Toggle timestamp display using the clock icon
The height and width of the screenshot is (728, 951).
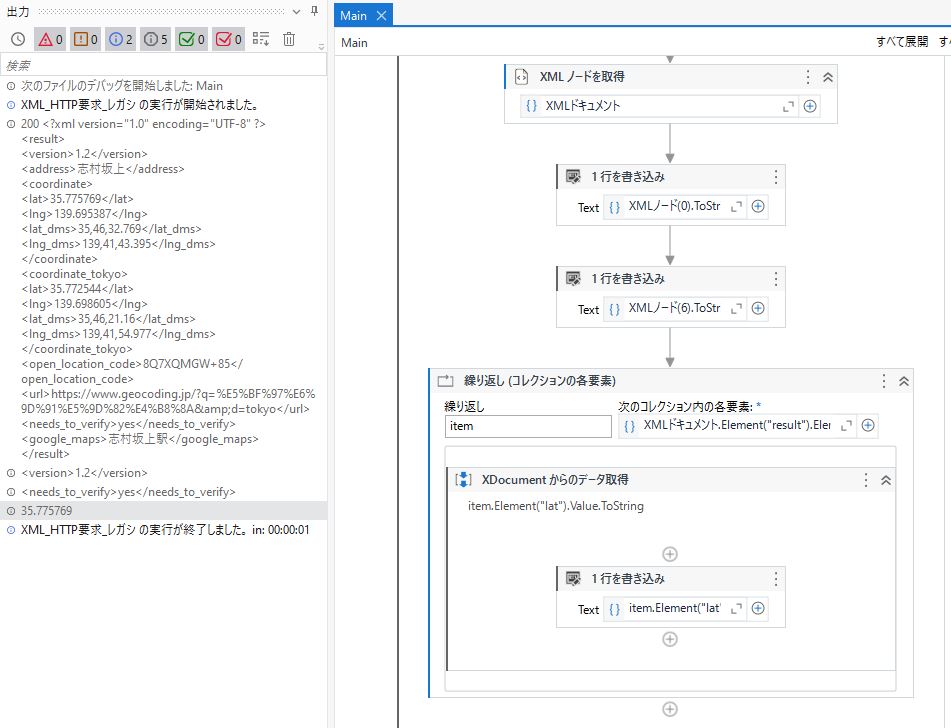point(20,38)
